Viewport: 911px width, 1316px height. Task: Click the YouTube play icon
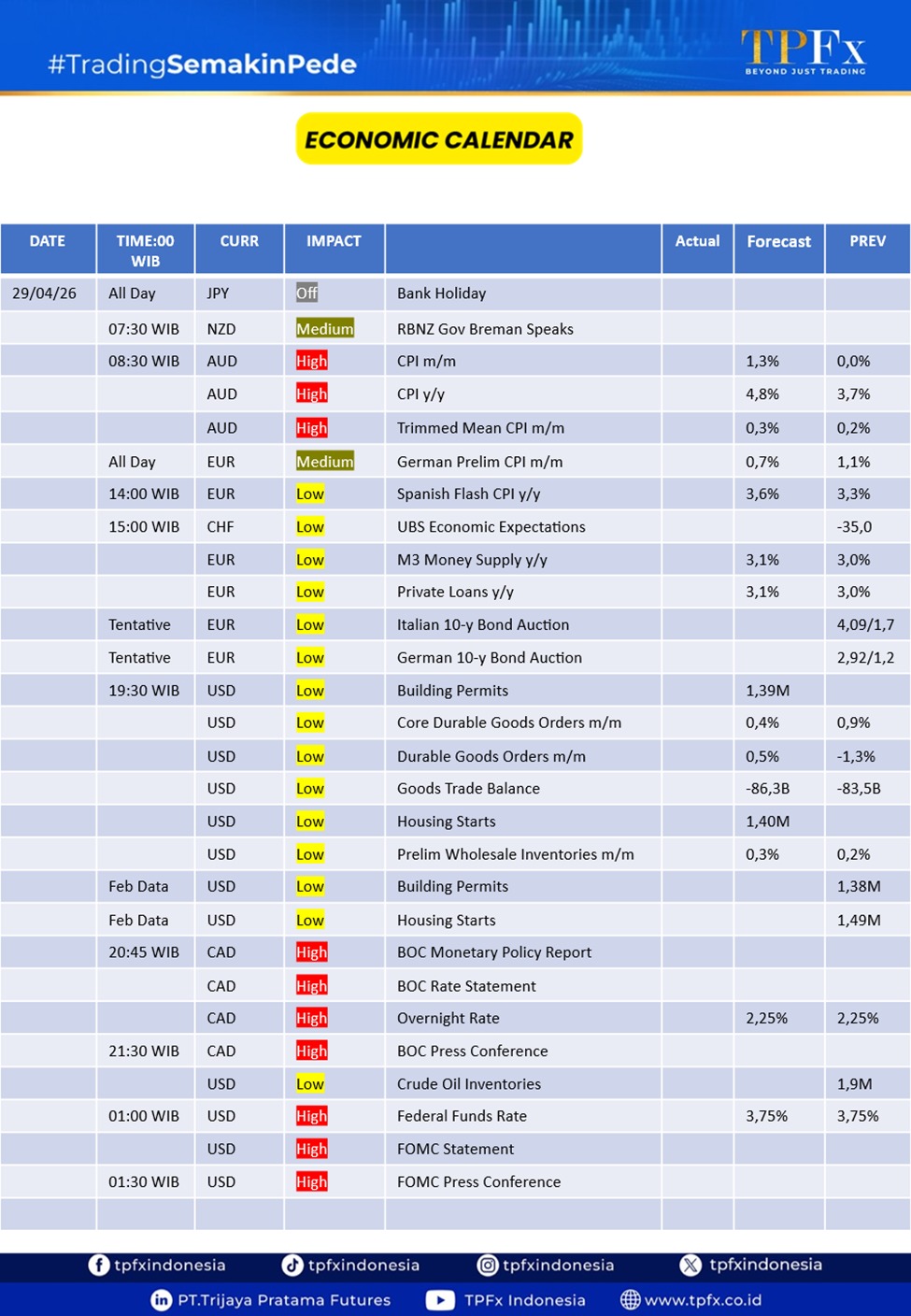[x=440, y=1300]
